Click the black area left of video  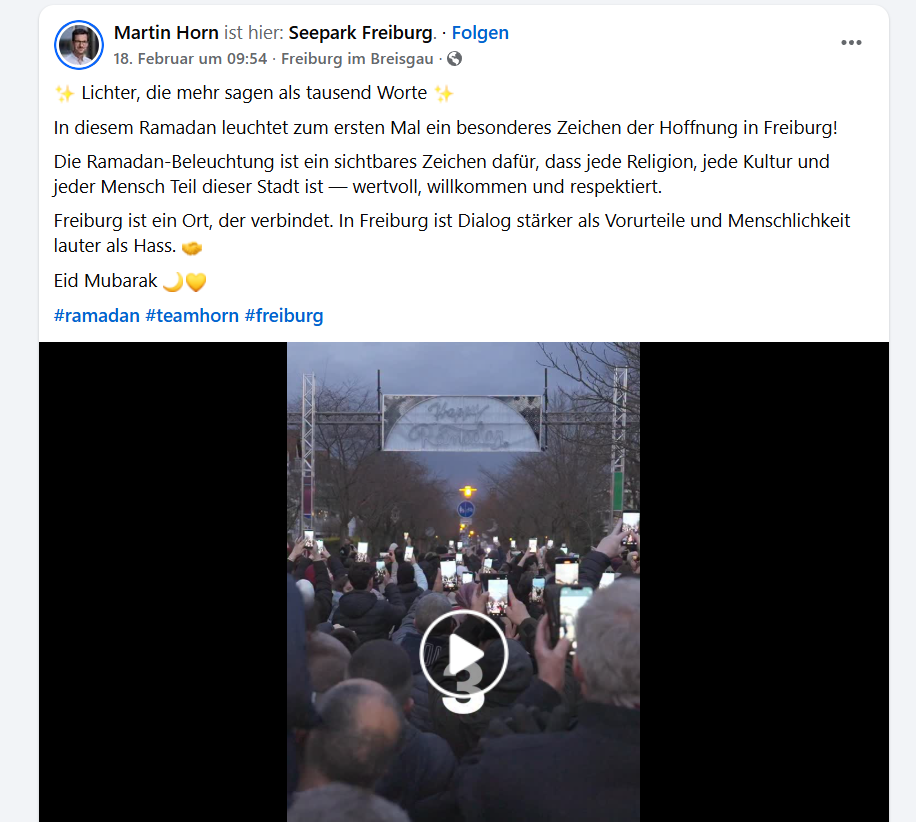coord(163,582)
